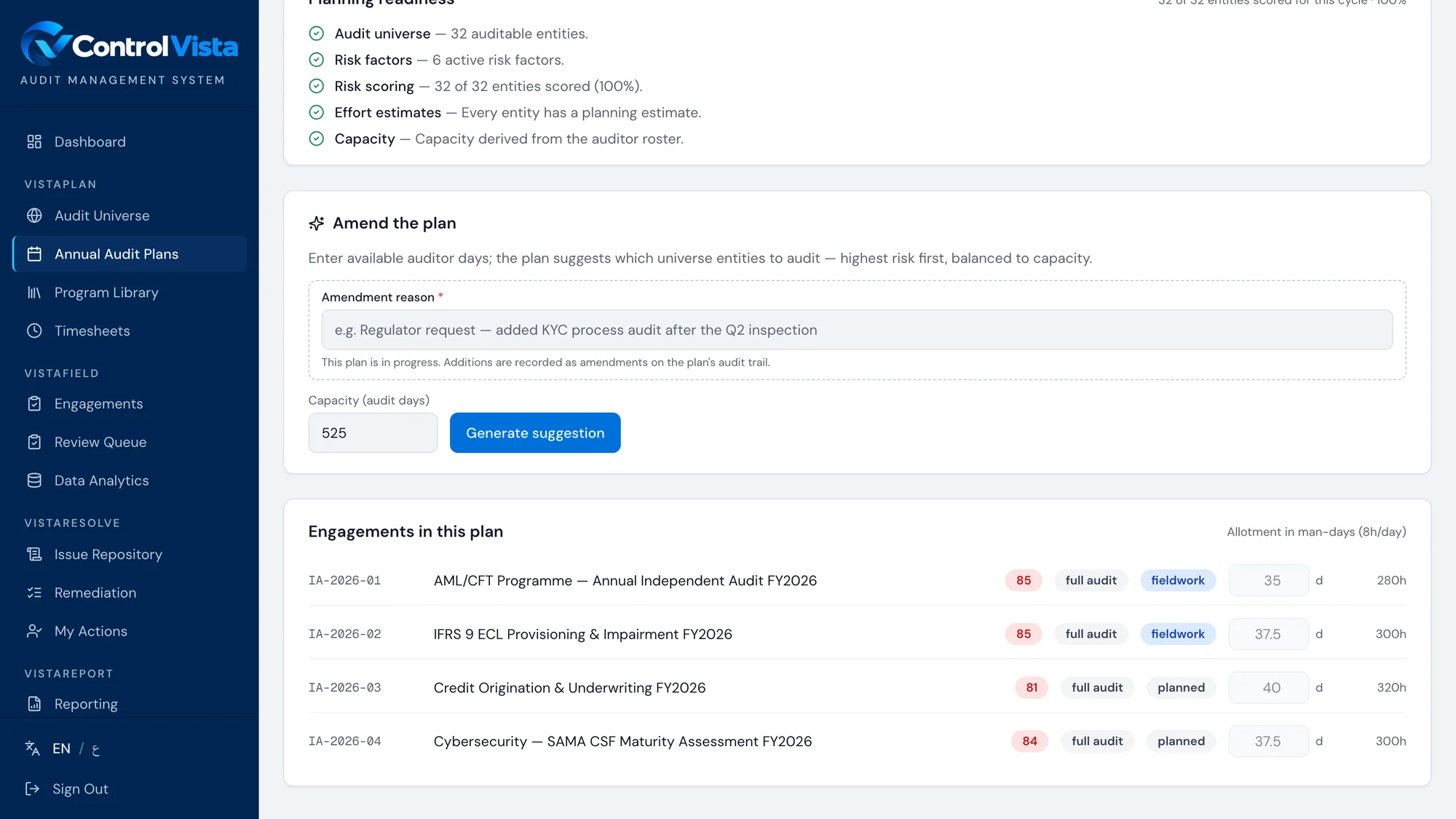1456x819 pixels.
Task: Open the Remediation menu item
Action: [130, 593]
